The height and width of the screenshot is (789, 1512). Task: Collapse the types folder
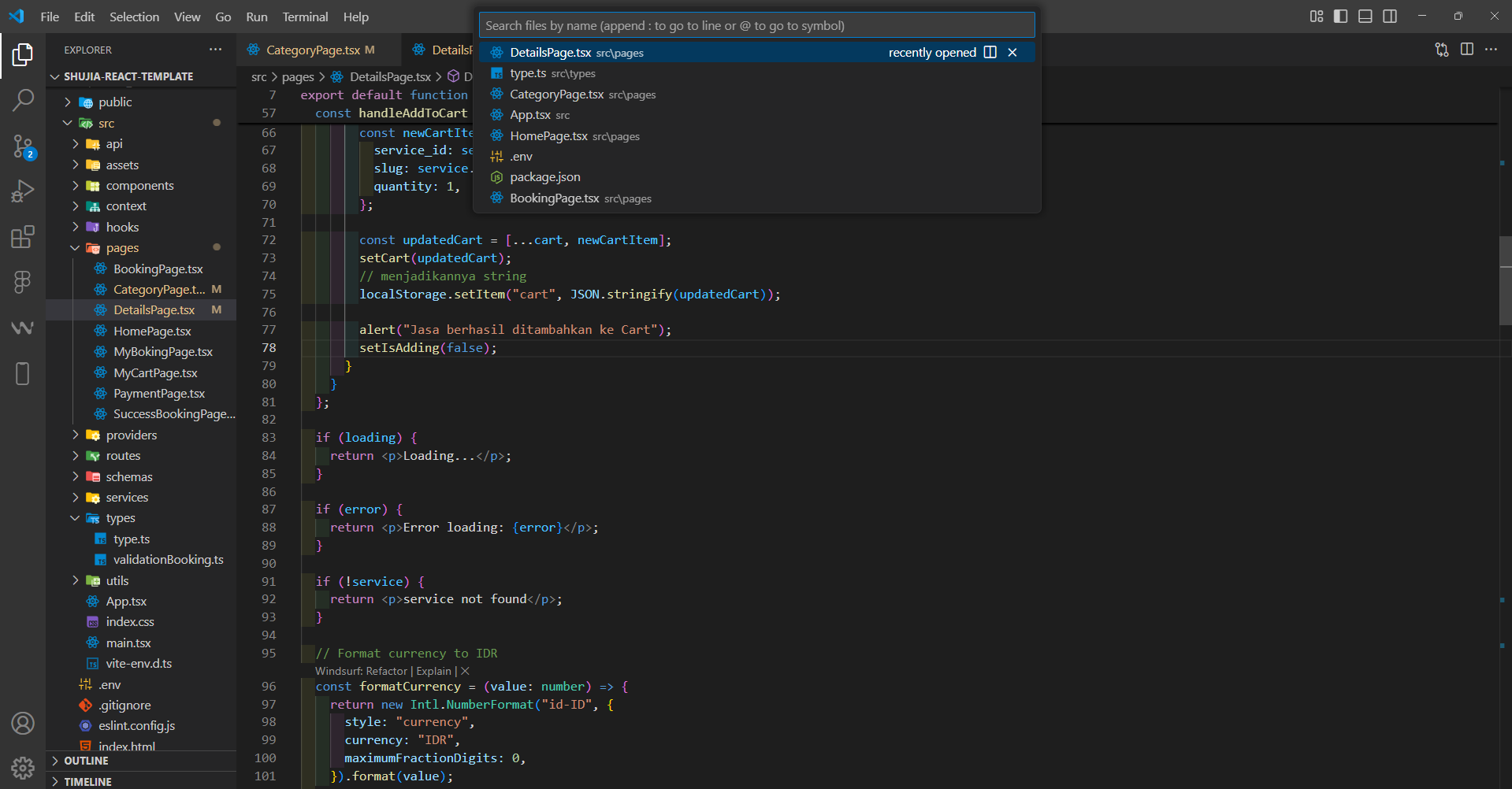(x=76, y=518)
